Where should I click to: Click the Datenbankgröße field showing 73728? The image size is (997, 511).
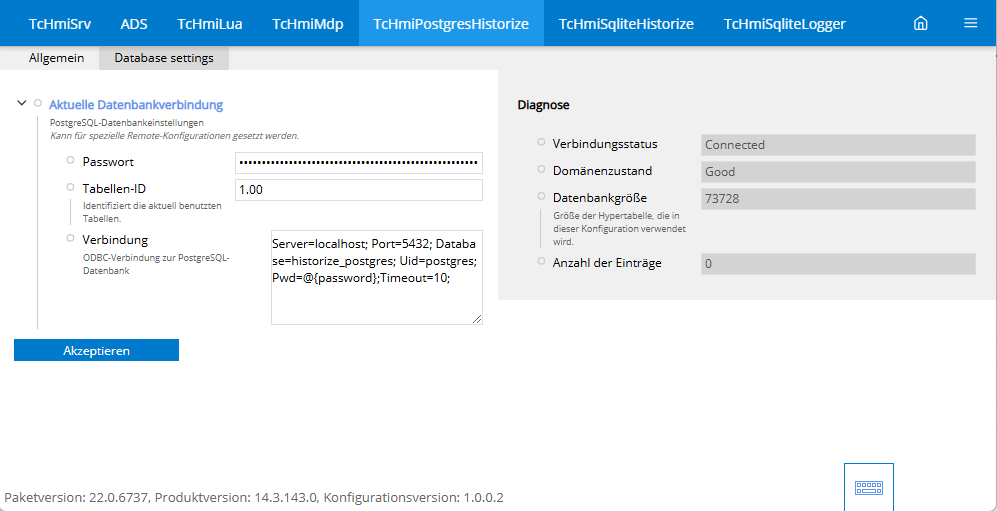point(838,199)
